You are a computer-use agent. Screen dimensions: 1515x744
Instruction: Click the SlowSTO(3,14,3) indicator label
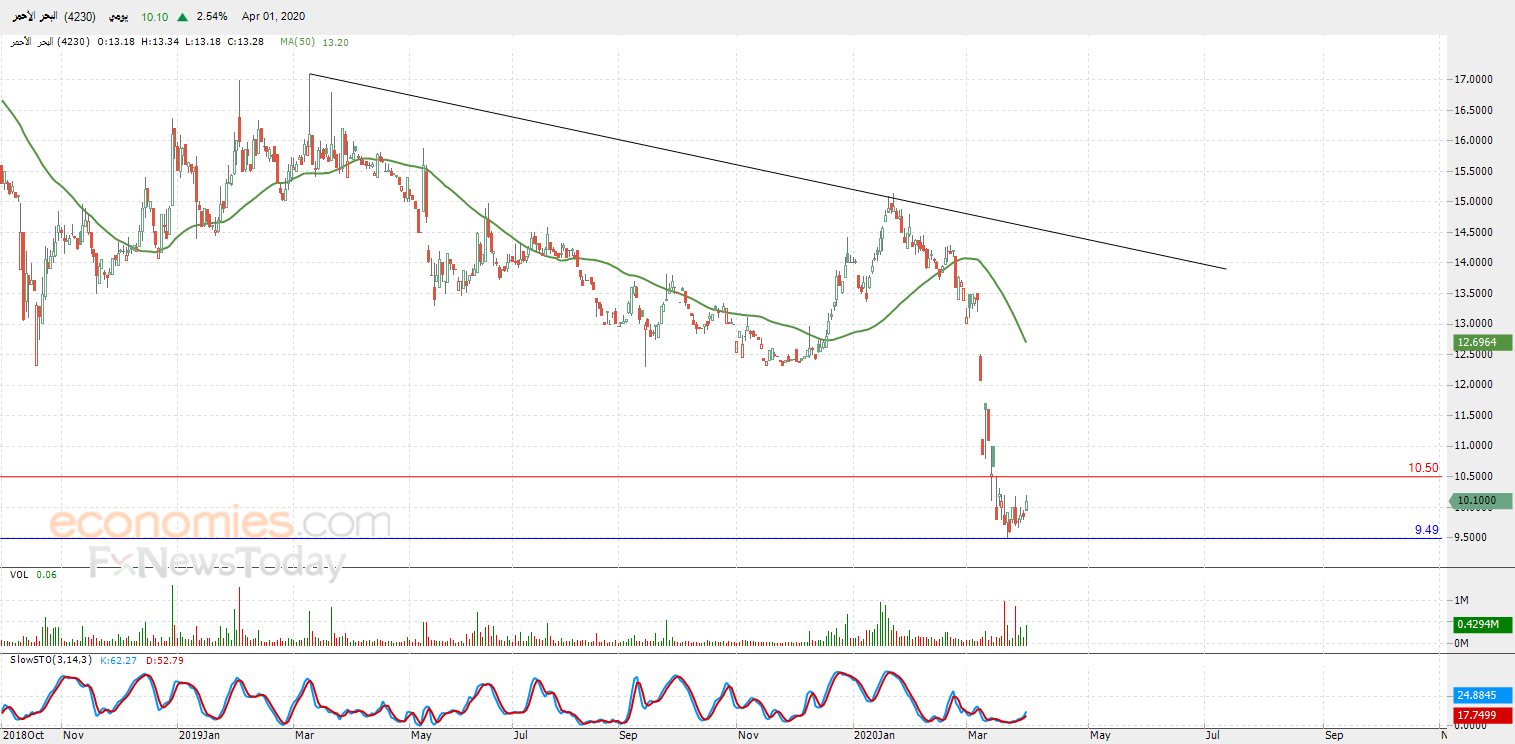click(51, 660)
